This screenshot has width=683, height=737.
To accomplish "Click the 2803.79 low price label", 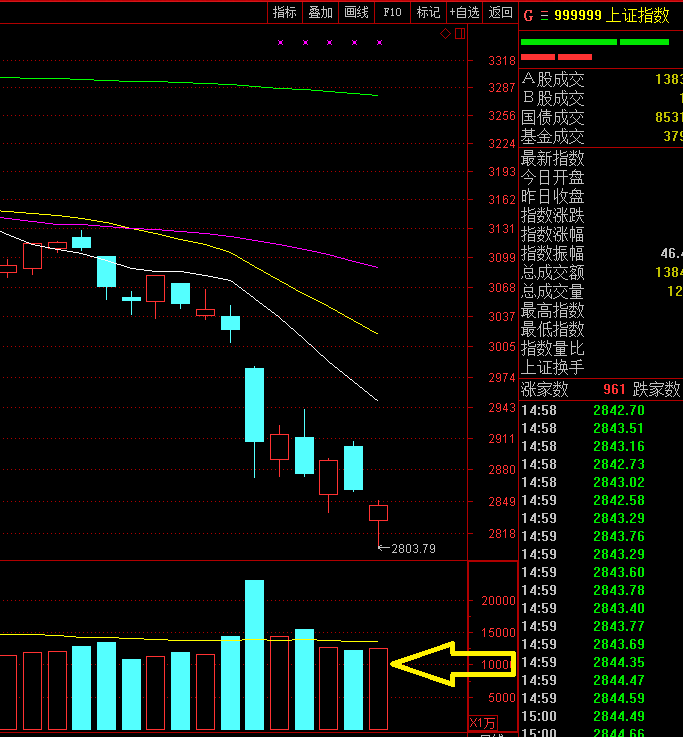I will pos(414,548).
